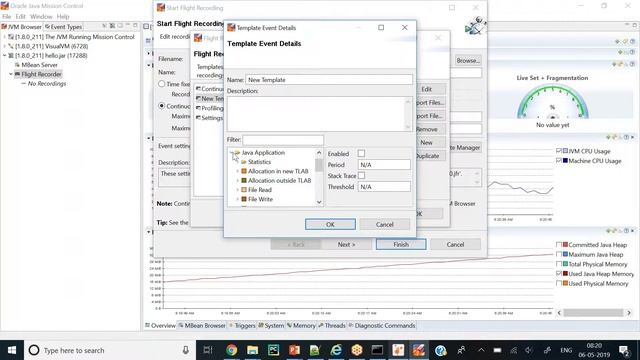The width and height of the screenshot is (640, 360).
Task: Open the Threads tab
Action: coord(332,326)
